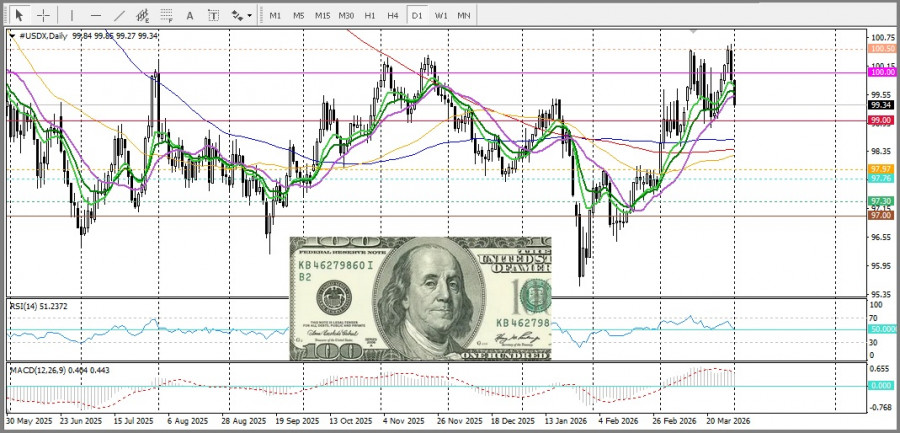Image resolution: width=900 pixels, height=433 pixels.
Task: Click the 97.97 orange level label
Action: pos(881,169)
